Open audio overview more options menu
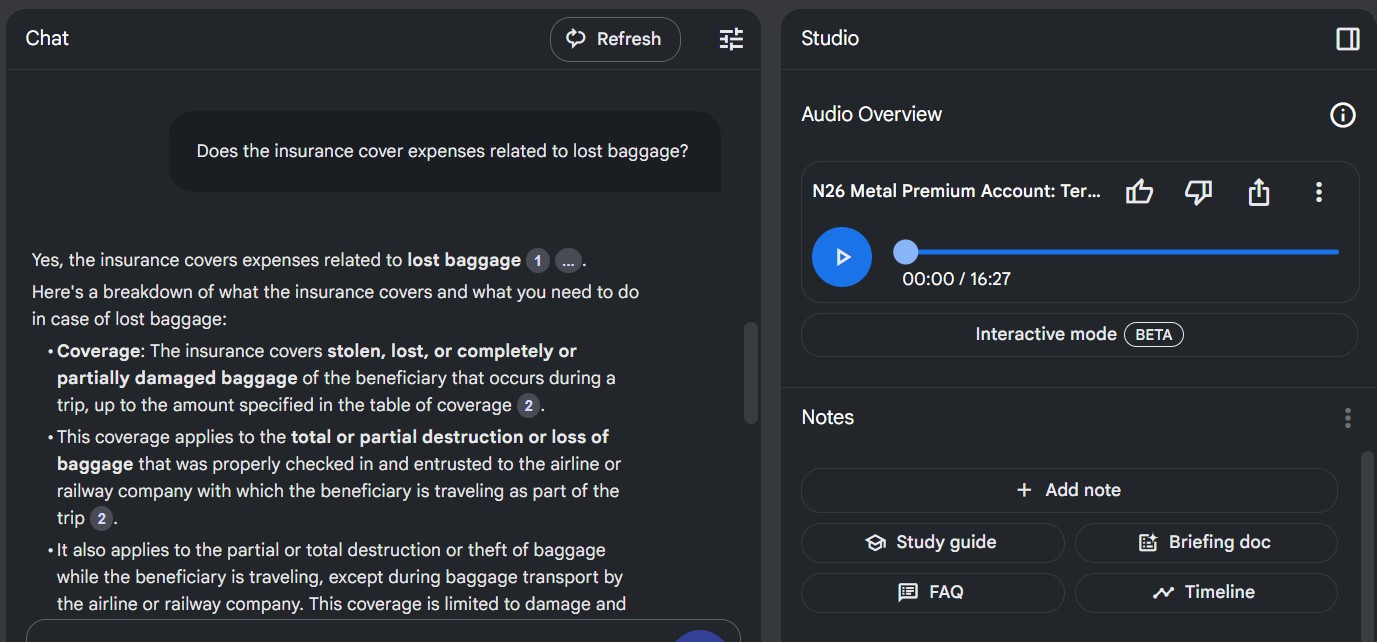The height and width of the screenshot is (642, 1377). click(x=1318, y=192)
